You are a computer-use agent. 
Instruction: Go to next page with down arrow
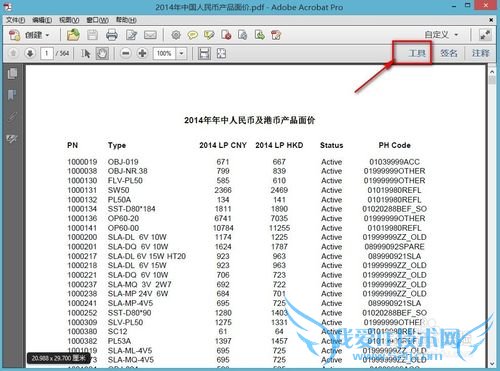(x=30, y=53)
